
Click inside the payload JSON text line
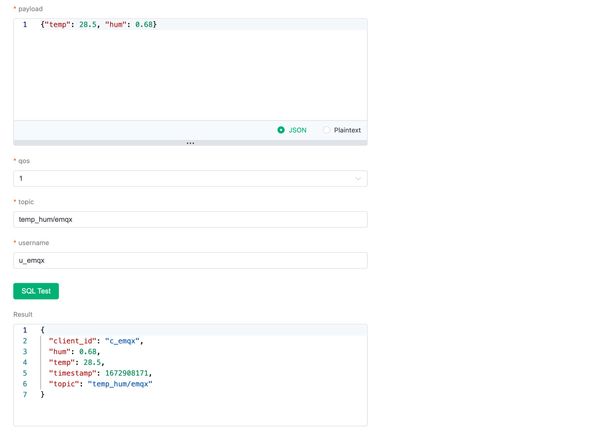[98, 24]
